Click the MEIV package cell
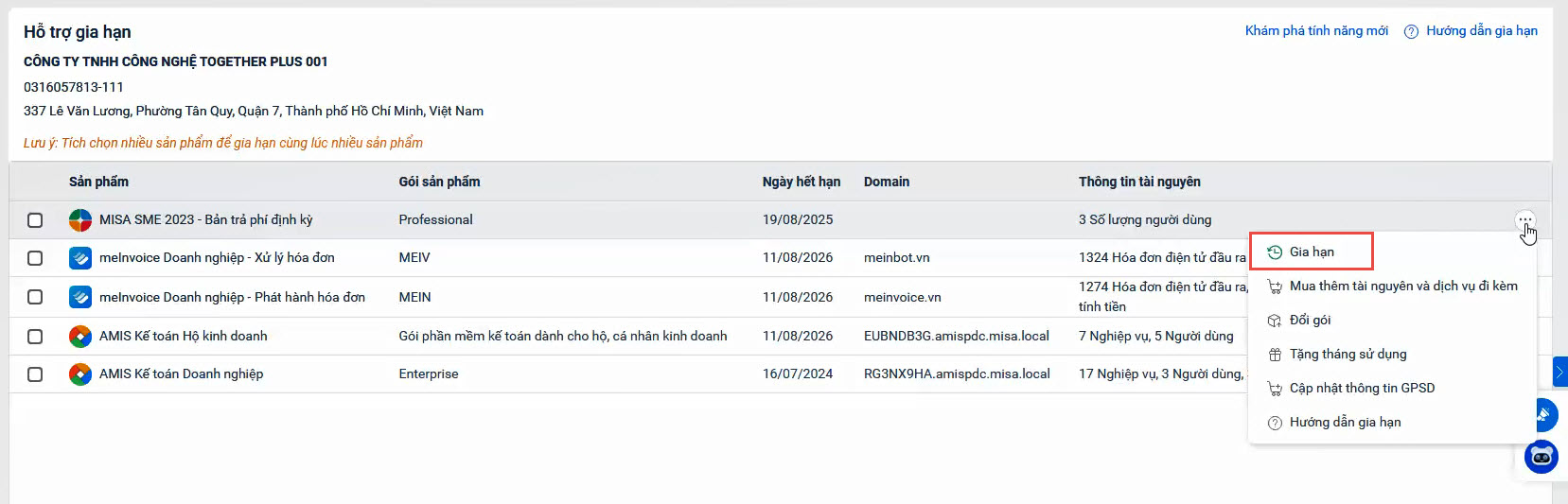Screen dimensions: 1568x504 414,257
